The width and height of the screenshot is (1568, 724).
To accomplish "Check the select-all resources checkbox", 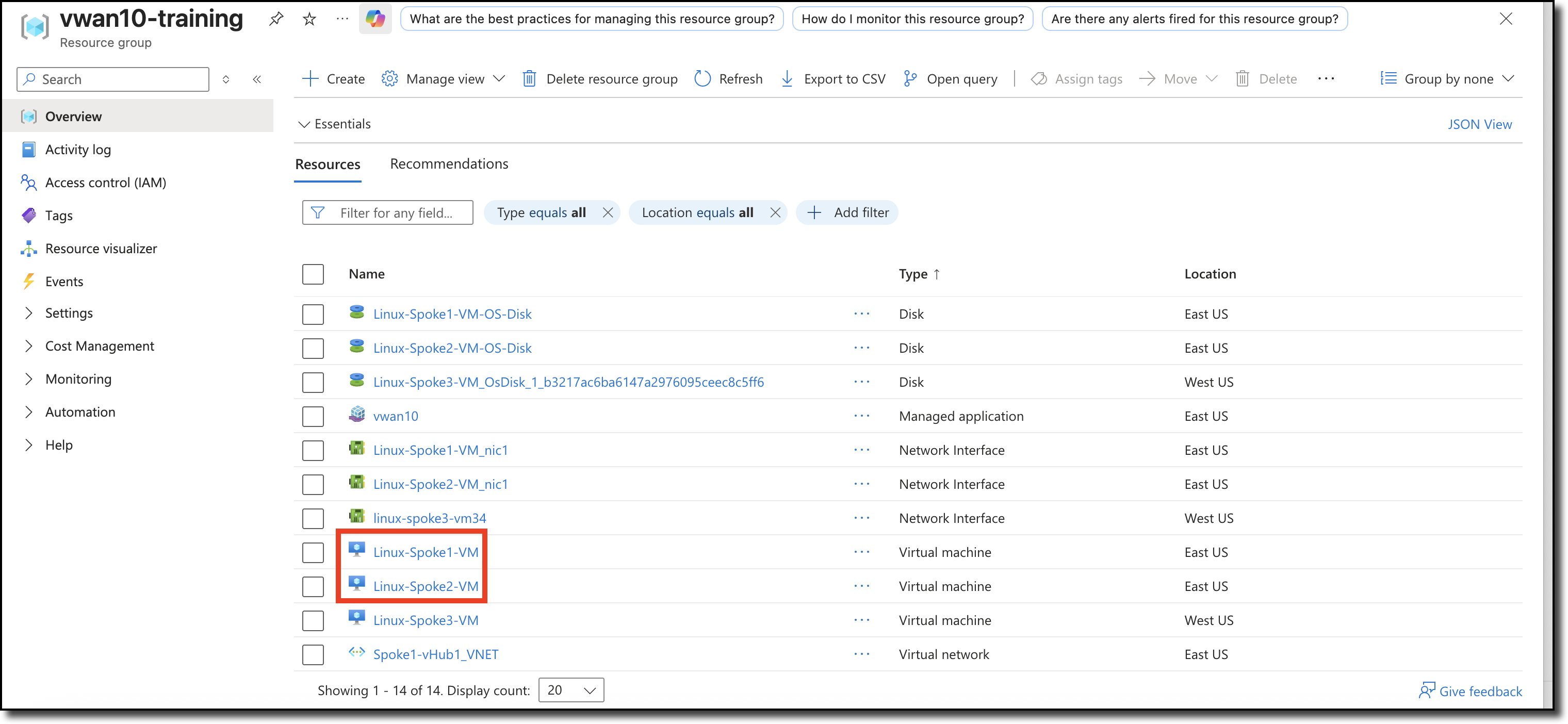I will click(x=313, y=274).
